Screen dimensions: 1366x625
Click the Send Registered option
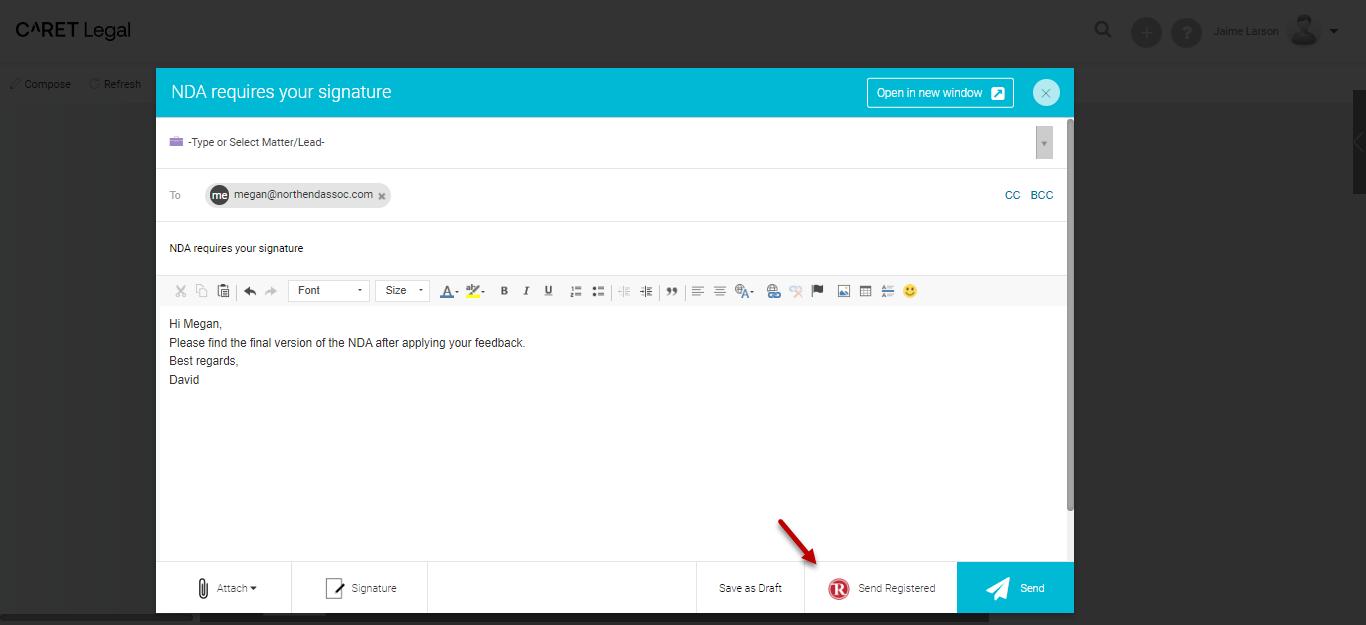pos(881,588)
